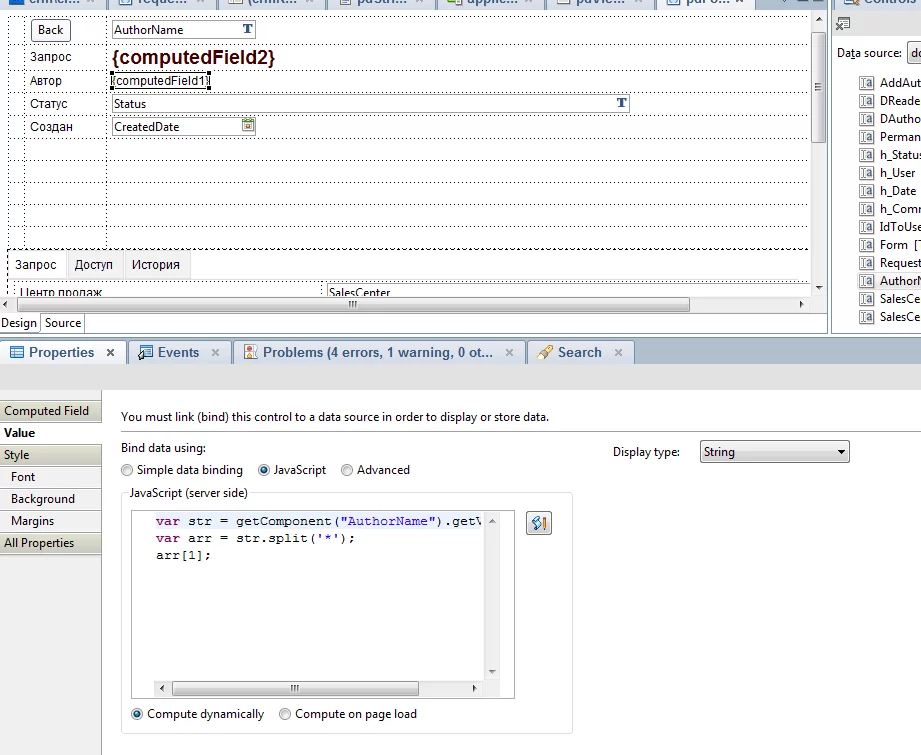Select the AuthorName field icon in data palette
The width and height of the screenshot is (921, 755).
click(866, 281)
